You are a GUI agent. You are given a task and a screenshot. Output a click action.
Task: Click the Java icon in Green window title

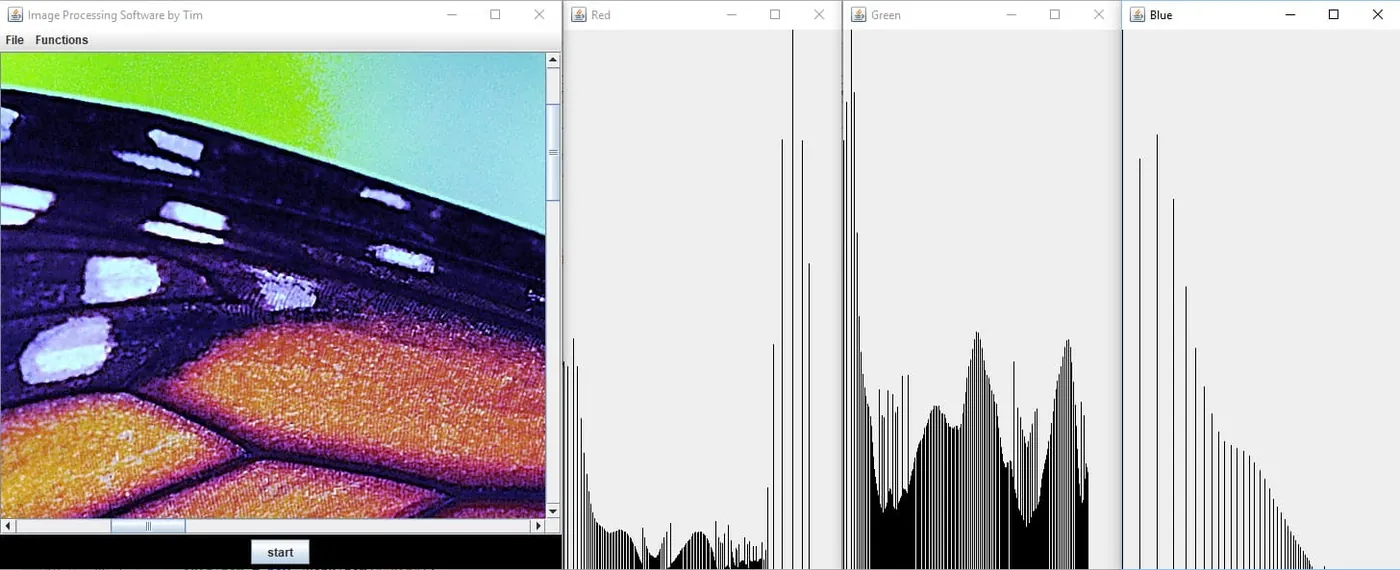click(858, 15)
